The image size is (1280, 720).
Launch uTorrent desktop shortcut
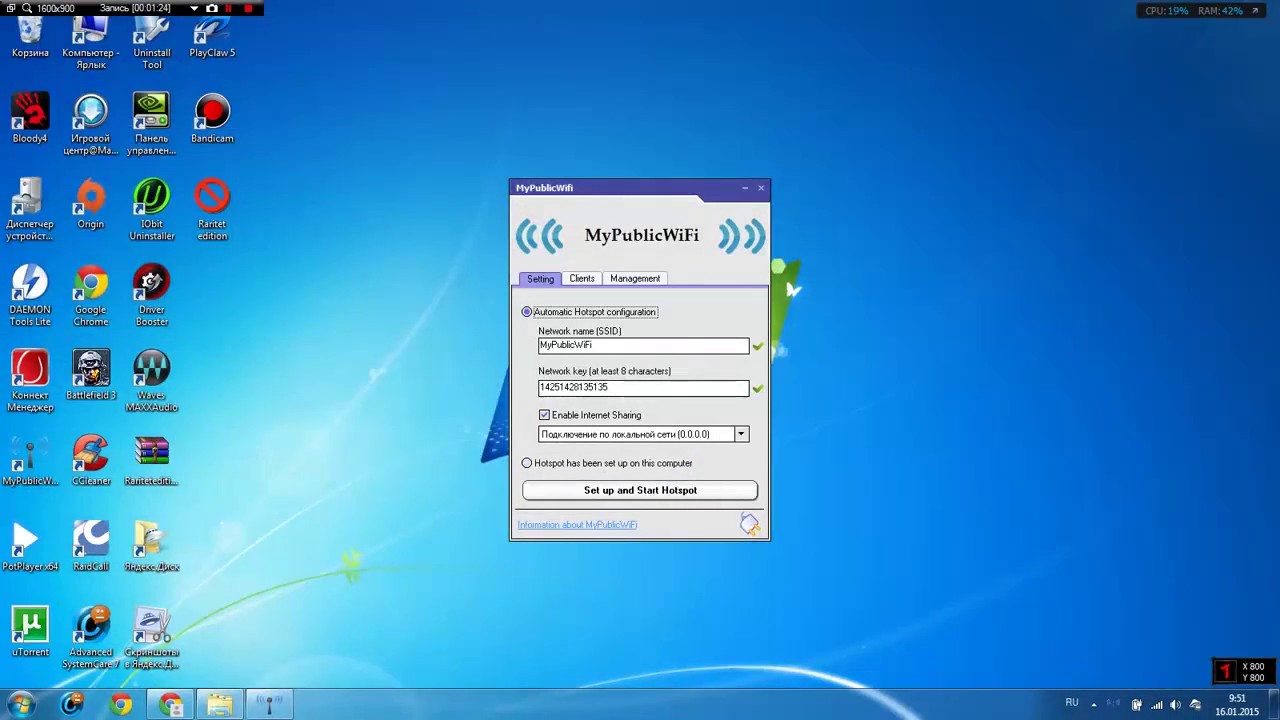point(30,632)
